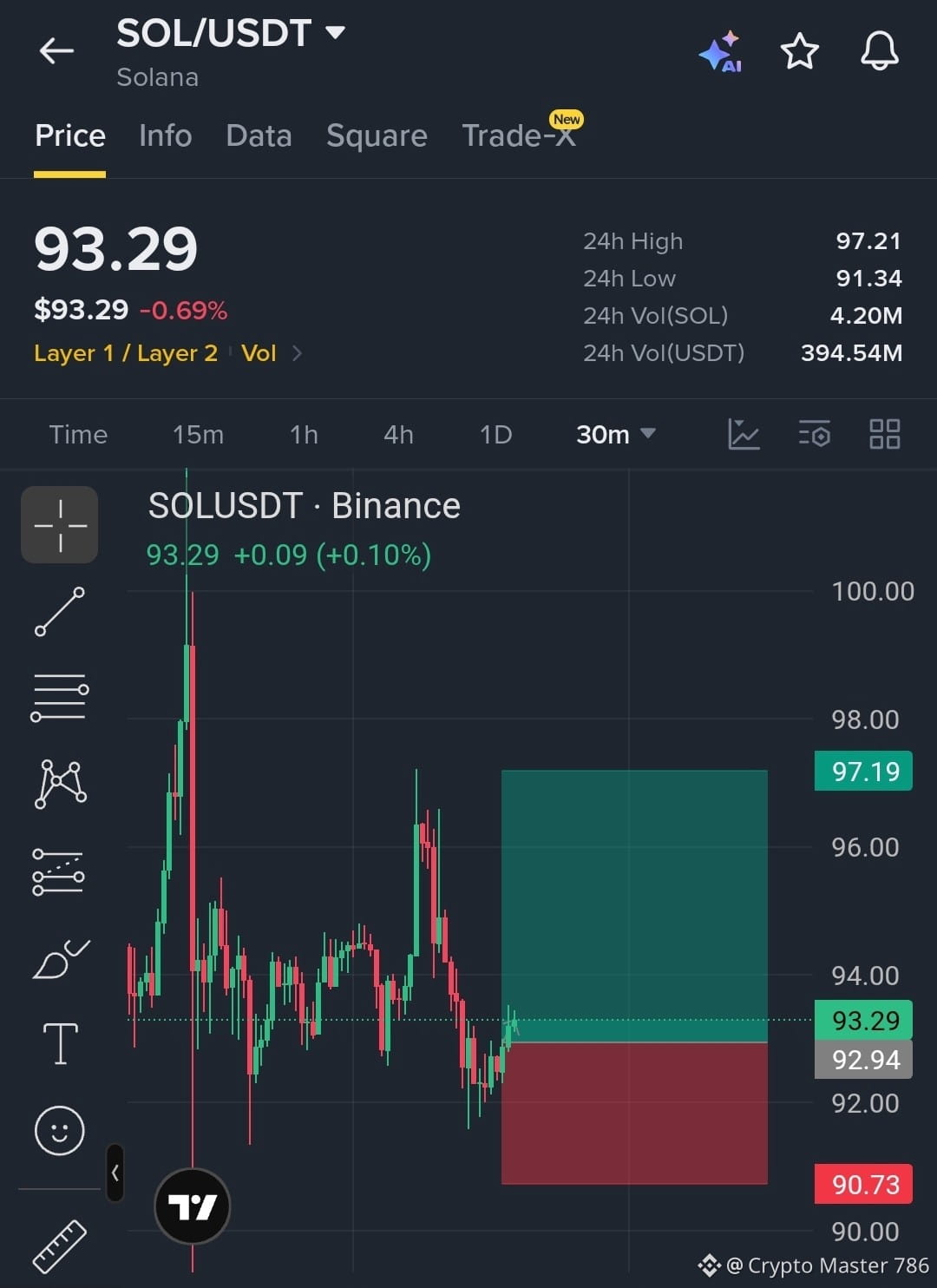The image size is (937, 1288).
Task: Select the red loss zone of position
Action: pyautogui.click(x=634, y=1113)
